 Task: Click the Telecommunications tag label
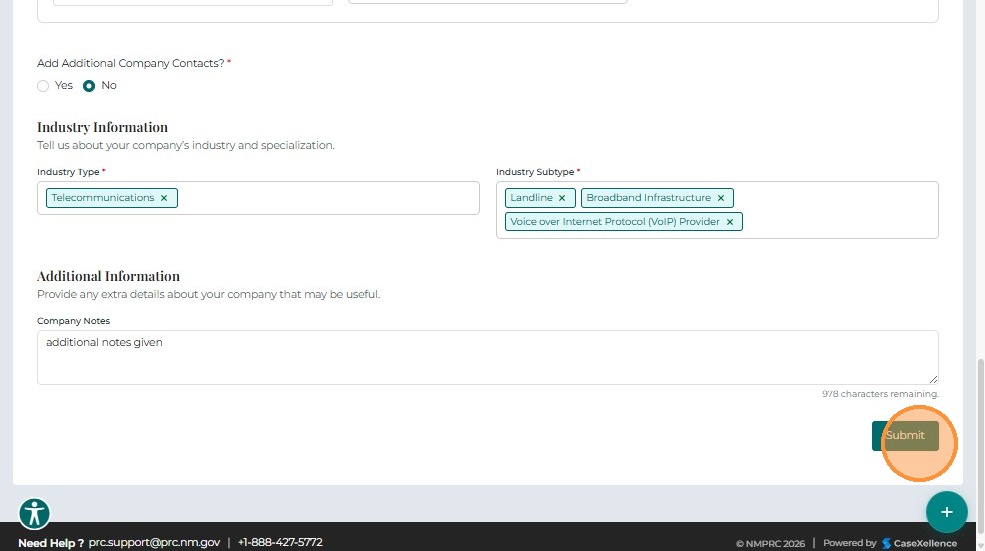tap(102, 198)
